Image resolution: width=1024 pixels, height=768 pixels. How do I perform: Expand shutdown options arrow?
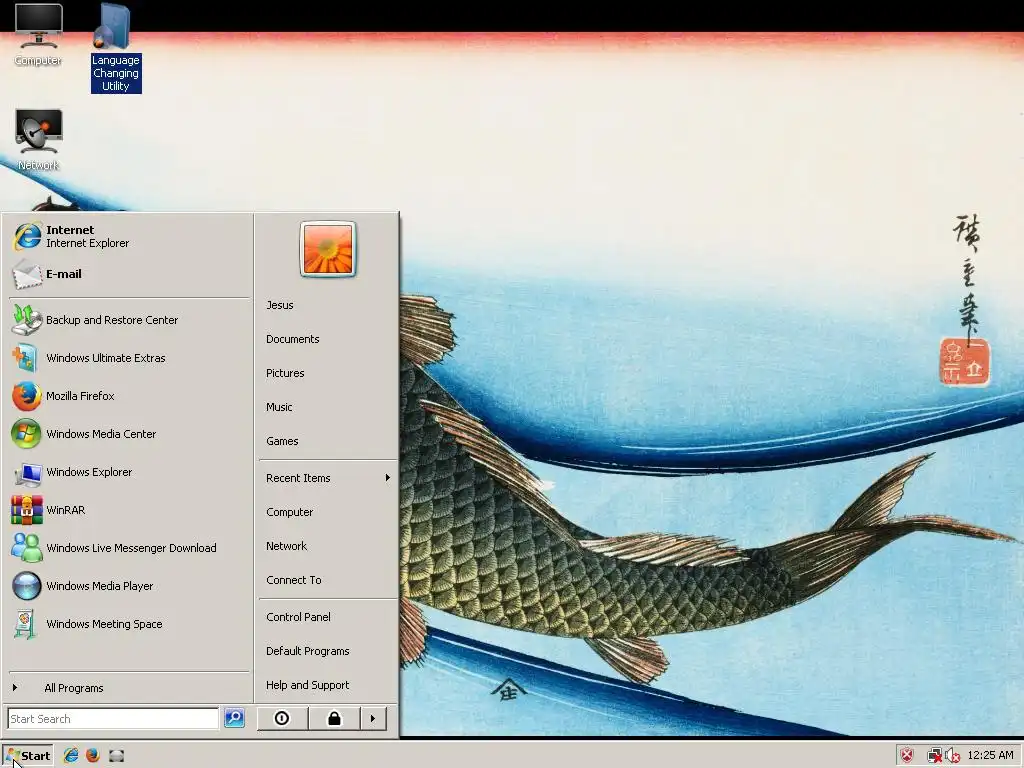coord(373,718)
